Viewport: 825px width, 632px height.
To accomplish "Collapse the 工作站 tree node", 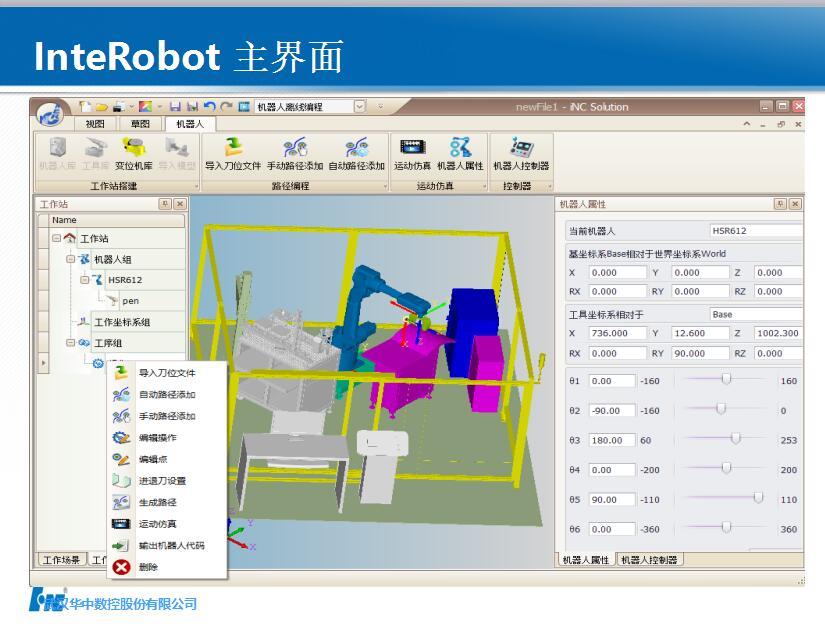I will tap(56, 238).
